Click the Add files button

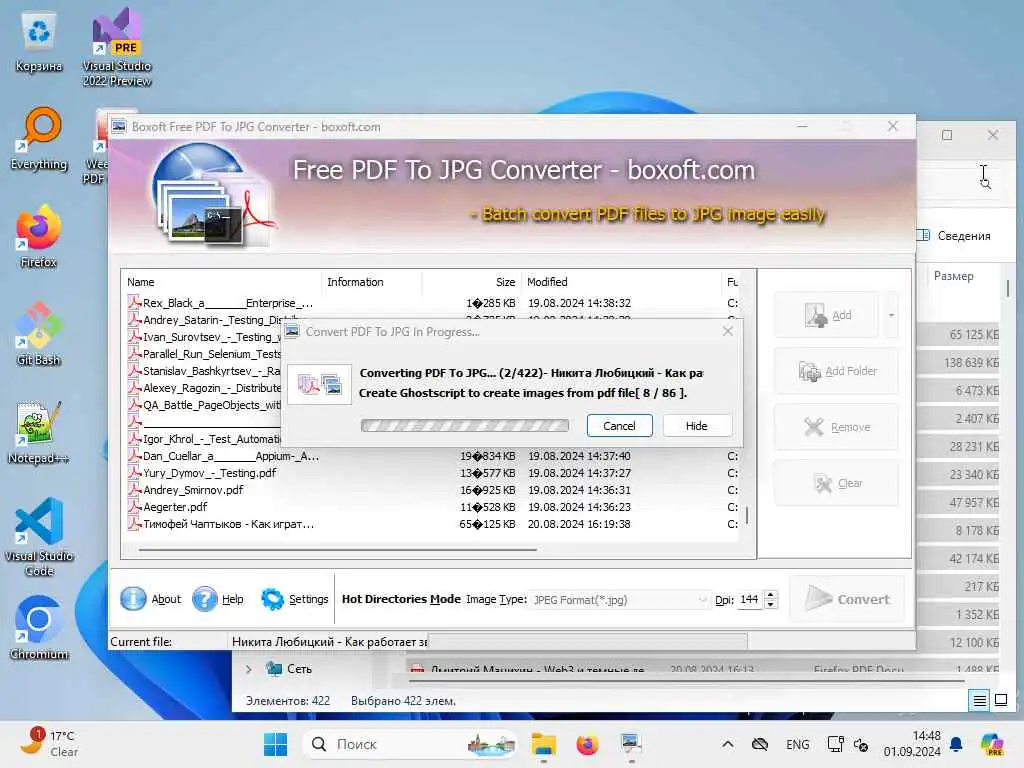827,315
